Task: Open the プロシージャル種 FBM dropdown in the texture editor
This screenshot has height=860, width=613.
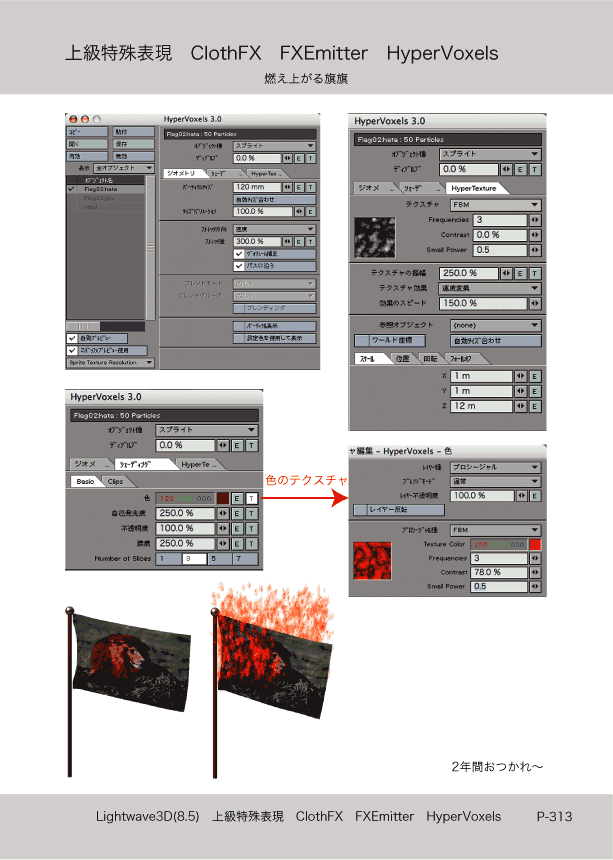Action: (496, 530)
